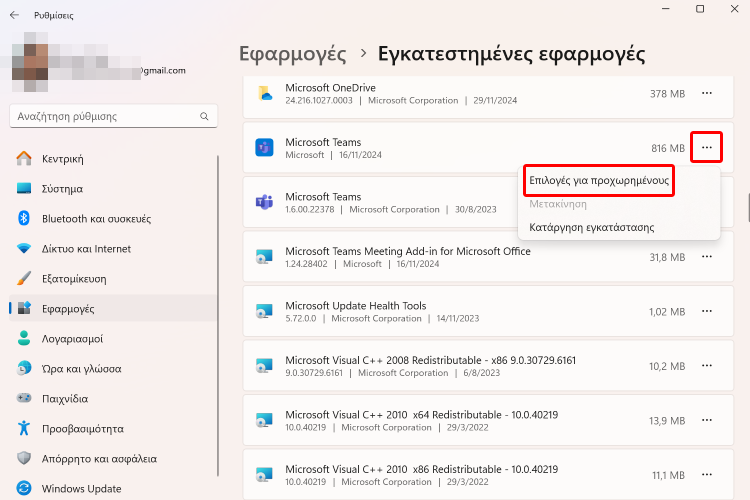Go back with the arrow beside Ρυθμίσεις
The height and width of the screenshot is (500, 750).
[x=14, y=15]
